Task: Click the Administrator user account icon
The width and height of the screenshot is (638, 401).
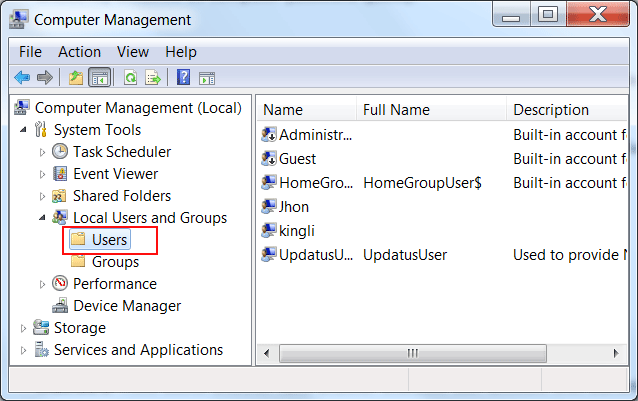Action: [x=269, y=135]
